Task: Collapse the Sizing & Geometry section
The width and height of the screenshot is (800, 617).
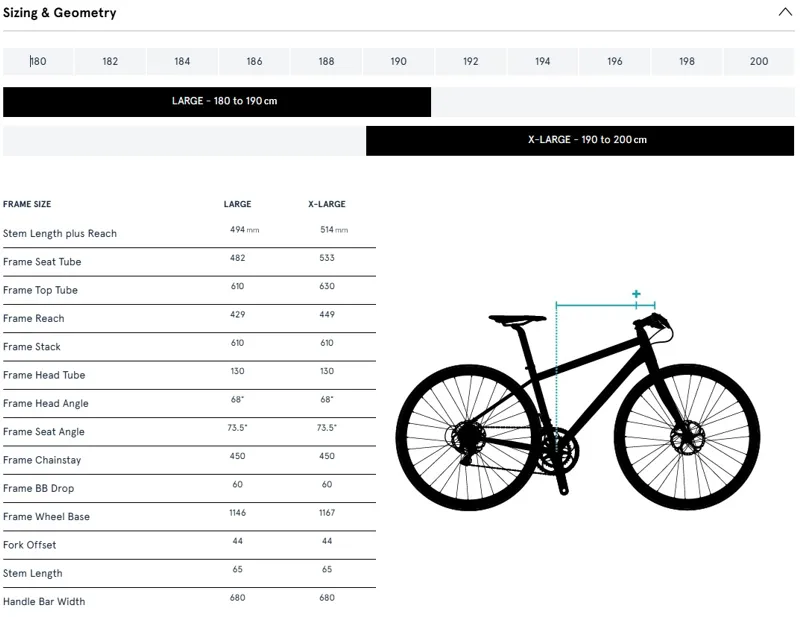Action: coord(785,13)
